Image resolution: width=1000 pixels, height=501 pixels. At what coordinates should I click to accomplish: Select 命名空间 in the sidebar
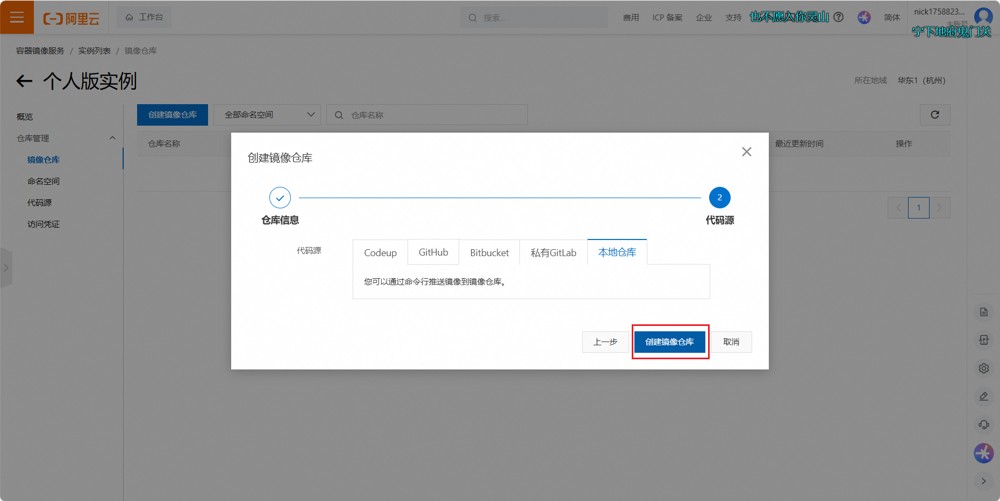tap(43, 182)
